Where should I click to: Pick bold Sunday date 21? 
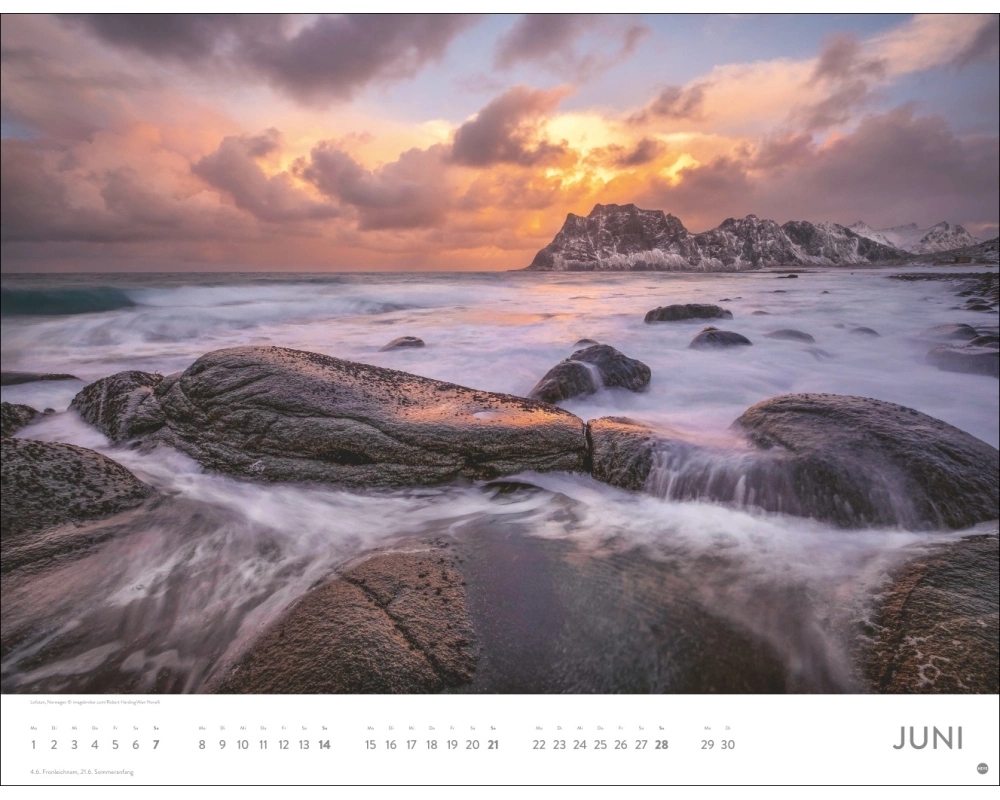pyautogui.click(x=493, y=745)
